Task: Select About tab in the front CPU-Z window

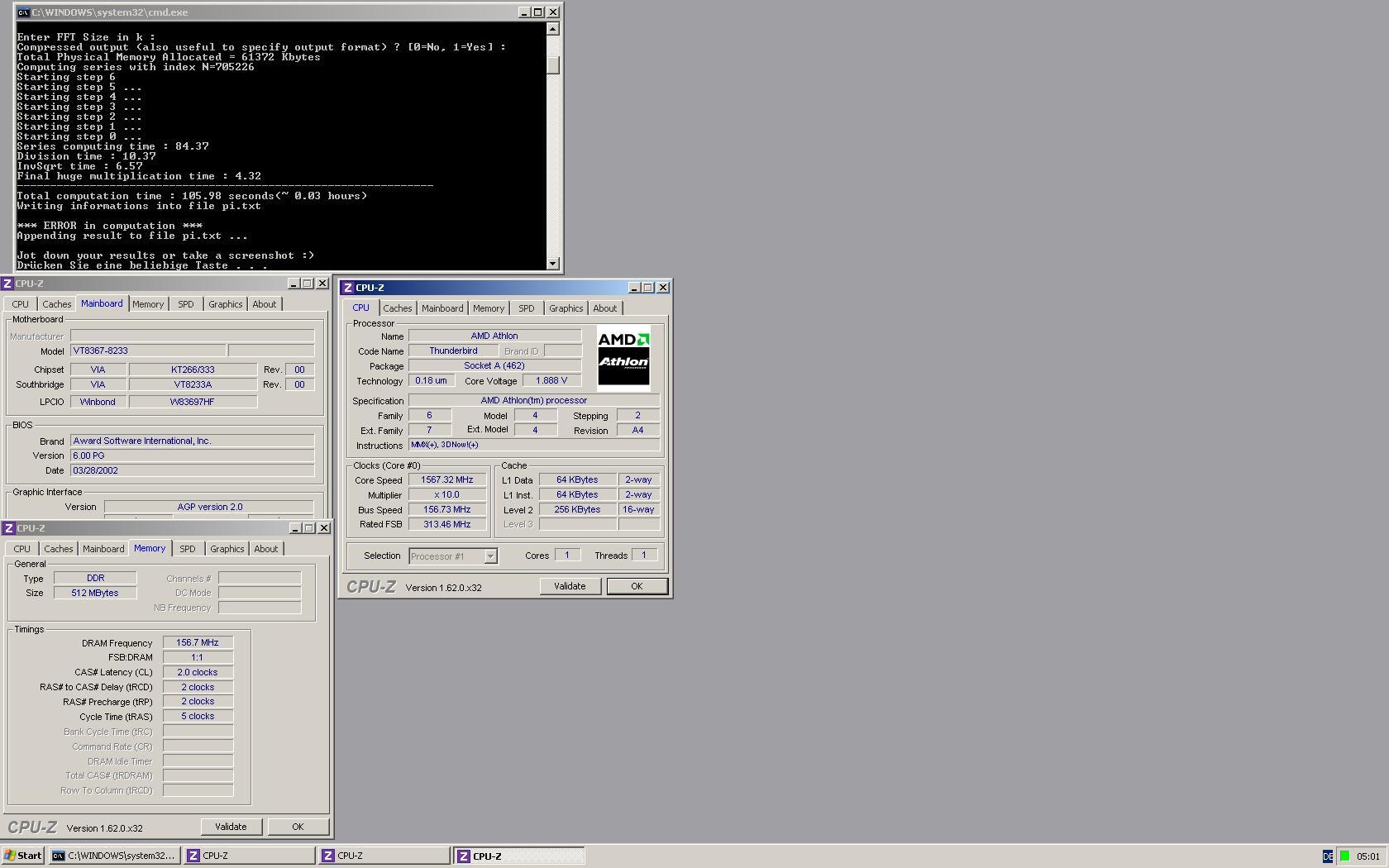Action: [x=605, y=308]
